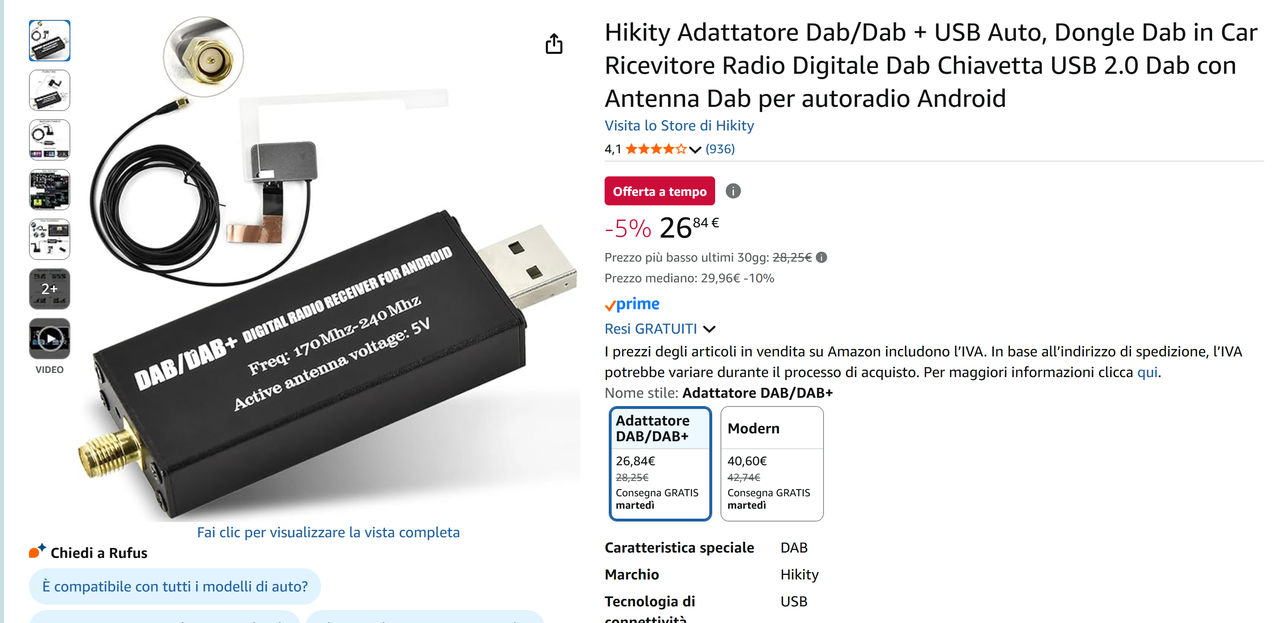Open the 2+ more images thumbnail
The height and width of the screenshot is (623, 1280).
pos(49,289)
